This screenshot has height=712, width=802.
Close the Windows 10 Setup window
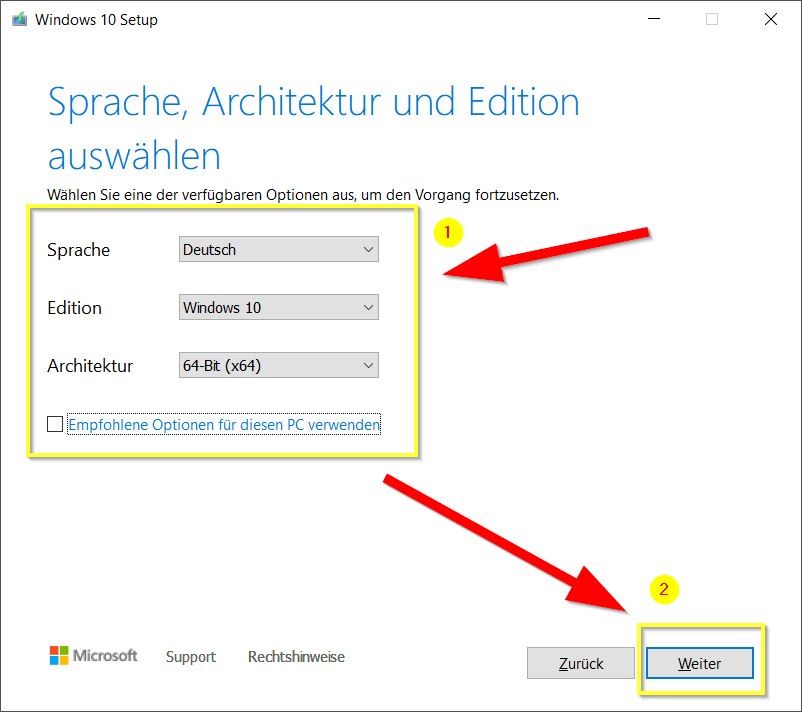[x=771, y=19]
